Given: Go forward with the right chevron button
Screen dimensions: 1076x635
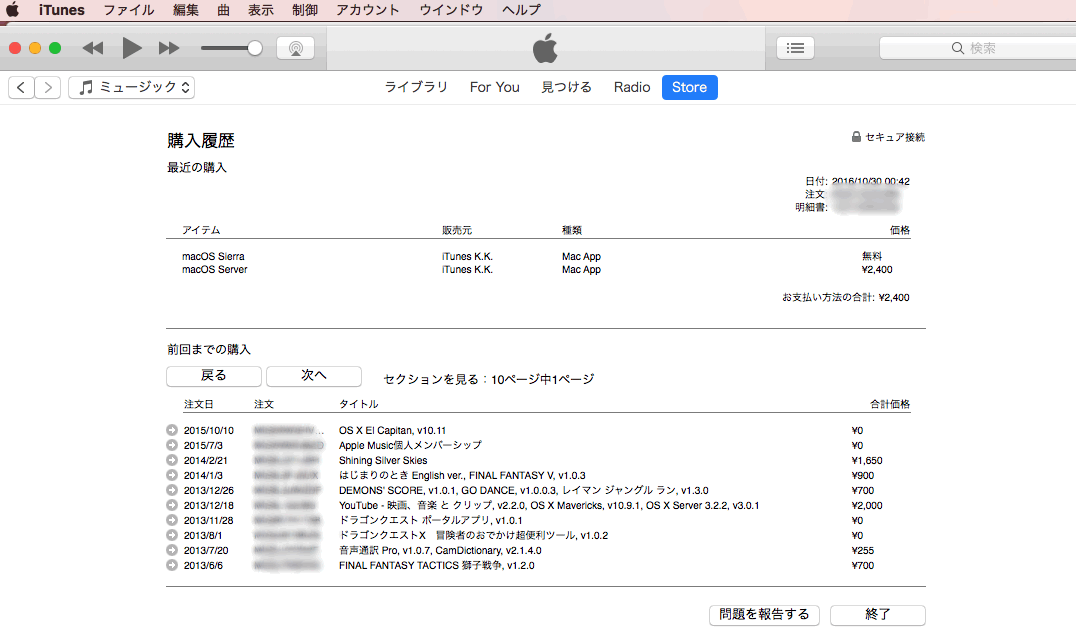Looking at the screenshot, I should click(48, 88).
